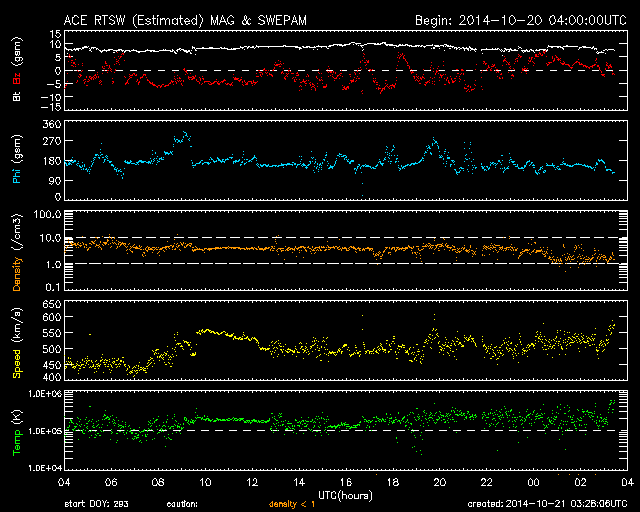The image size is (640, 512).
Task: Click the '18' hour label on the time axis
Action: point(393,482)
